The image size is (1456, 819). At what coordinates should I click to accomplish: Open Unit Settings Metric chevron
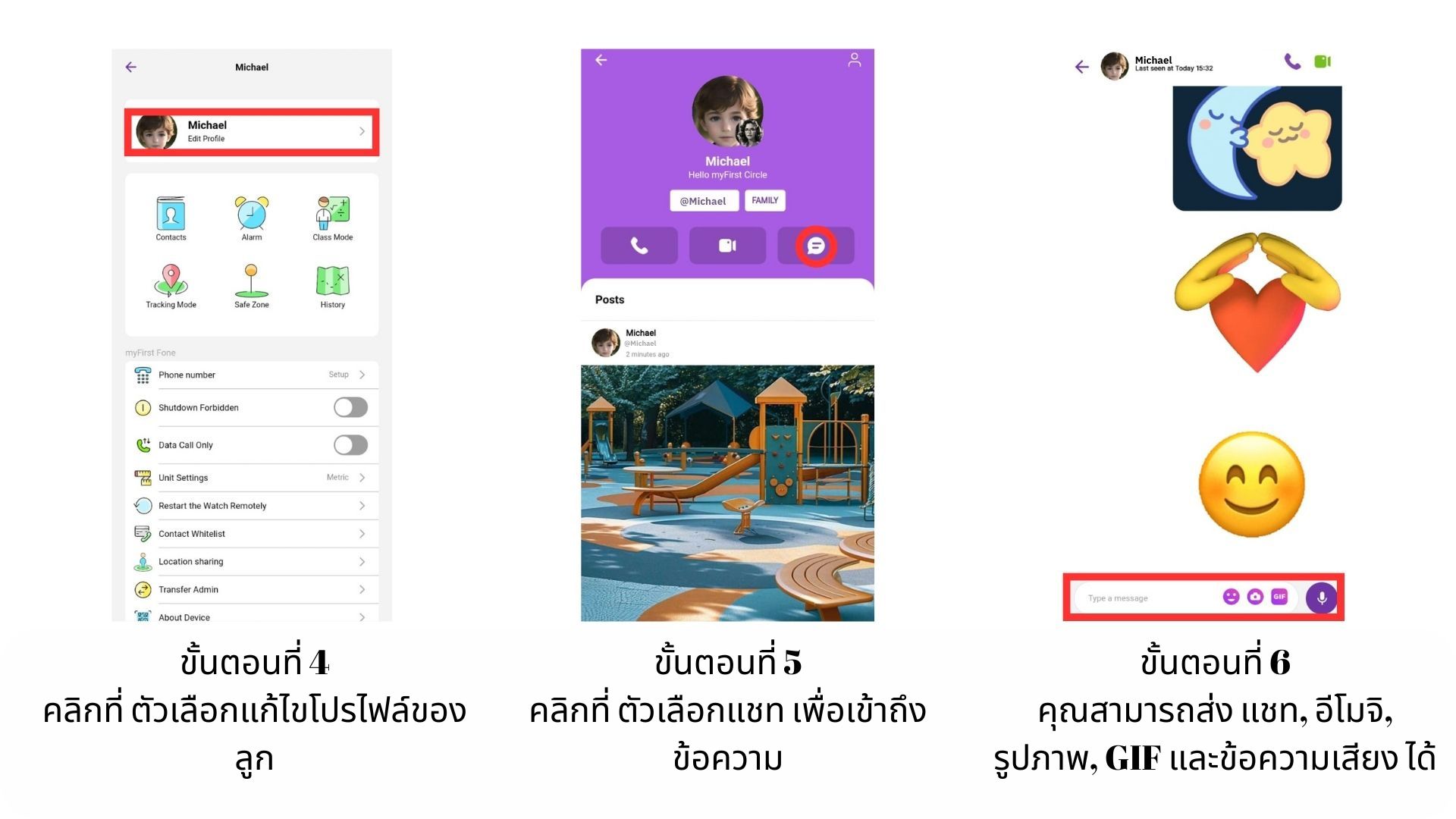tap(362, 478)
